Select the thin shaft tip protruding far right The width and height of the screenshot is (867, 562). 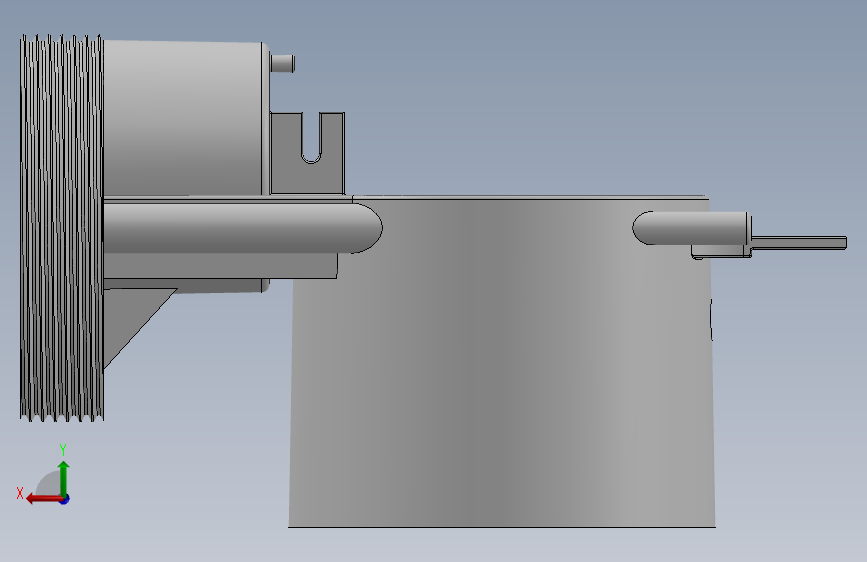pyautogui.click(x=799, y=243)
